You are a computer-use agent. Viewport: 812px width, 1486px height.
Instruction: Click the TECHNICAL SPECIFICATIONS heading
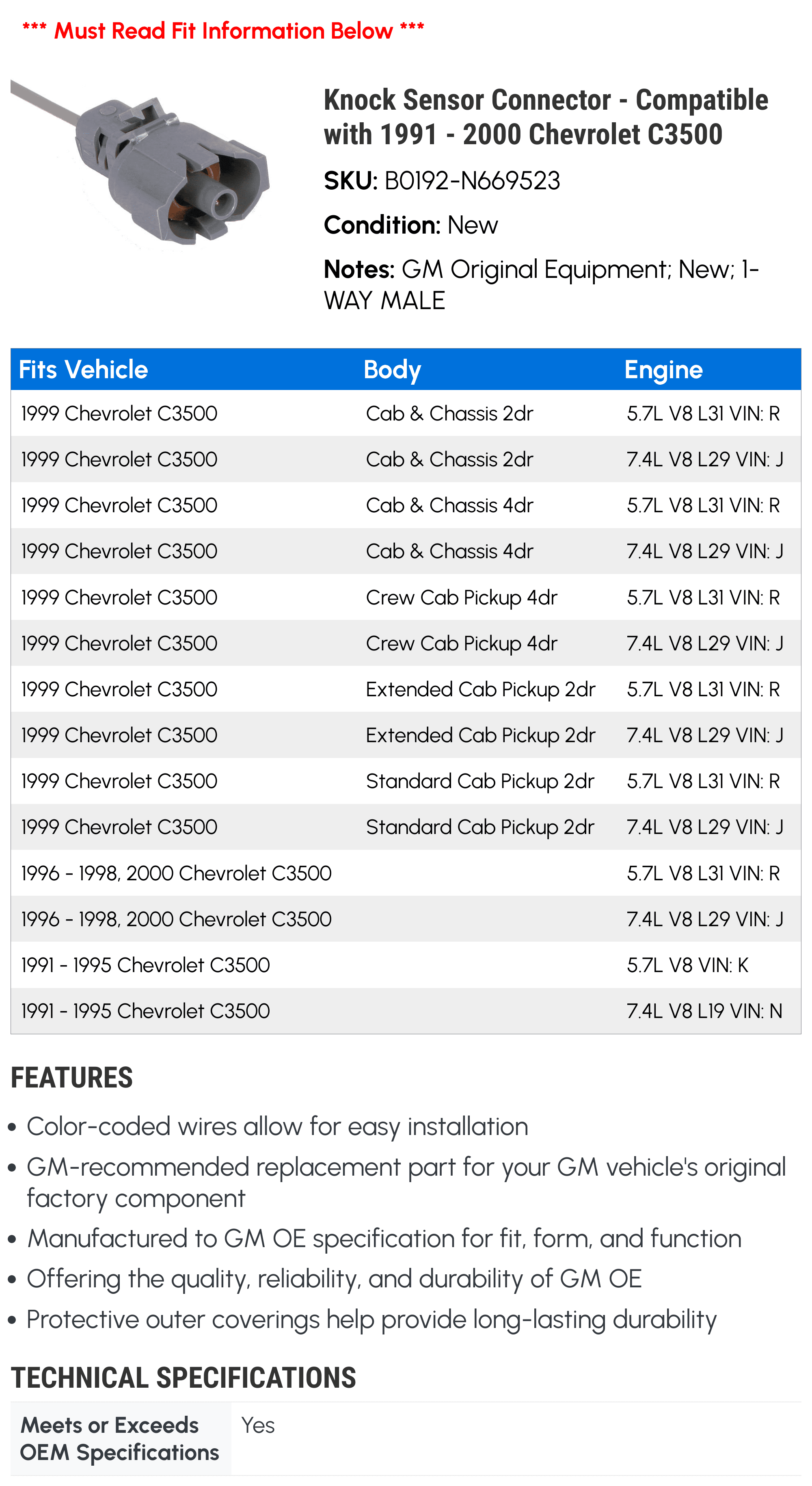tap(184, 1378)
